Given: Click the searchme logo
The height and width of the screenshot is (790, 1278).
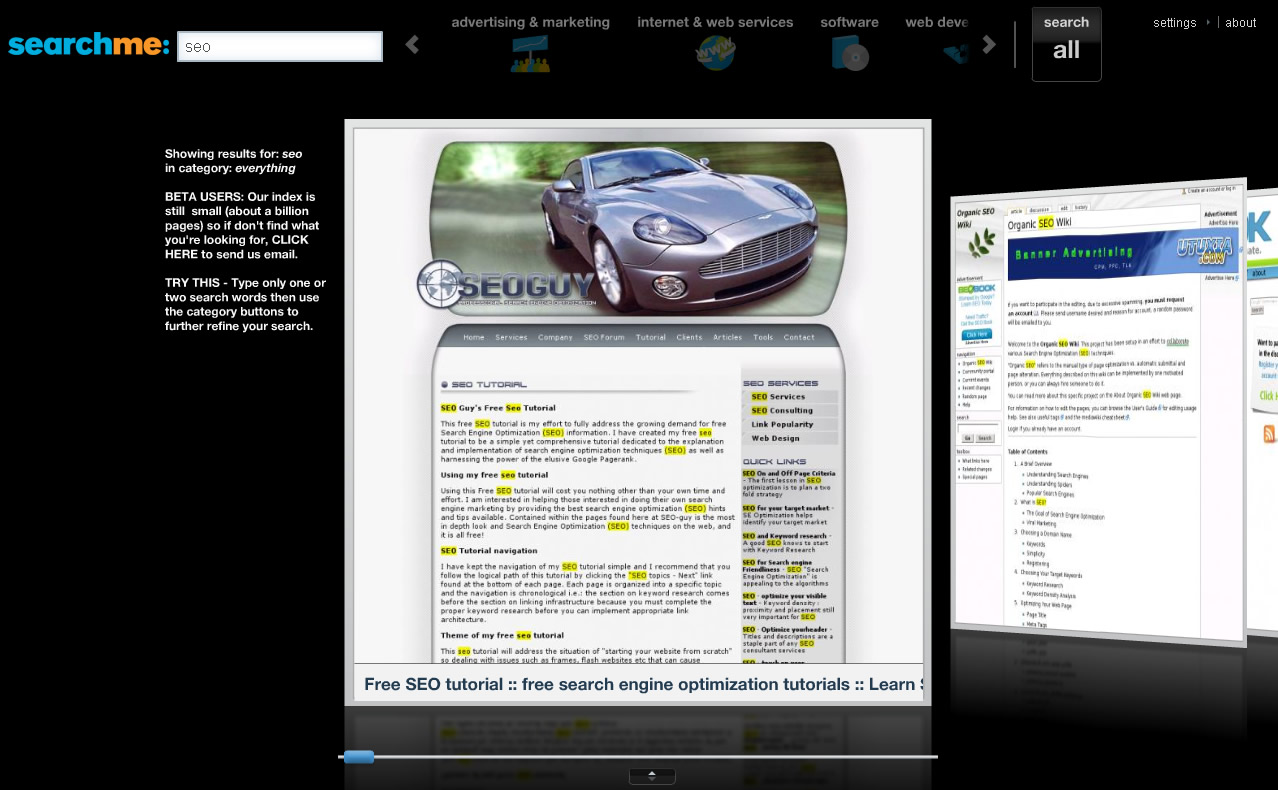Looking at the screenshot, I should pos(89,45).
